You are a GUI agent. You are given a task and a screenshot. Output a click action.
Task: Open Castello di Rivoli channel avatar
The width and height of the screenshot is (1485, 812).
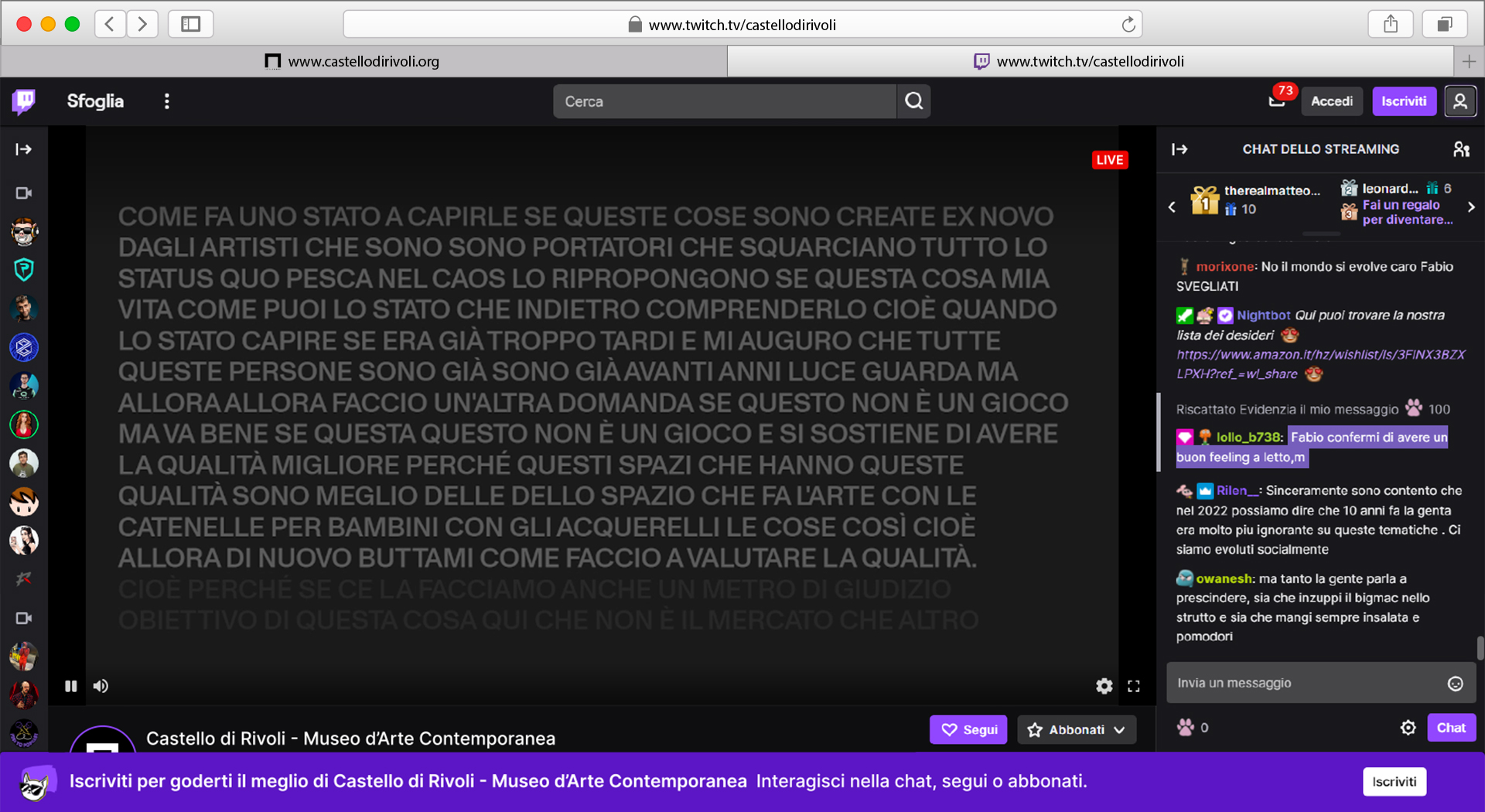coord(103,741)
